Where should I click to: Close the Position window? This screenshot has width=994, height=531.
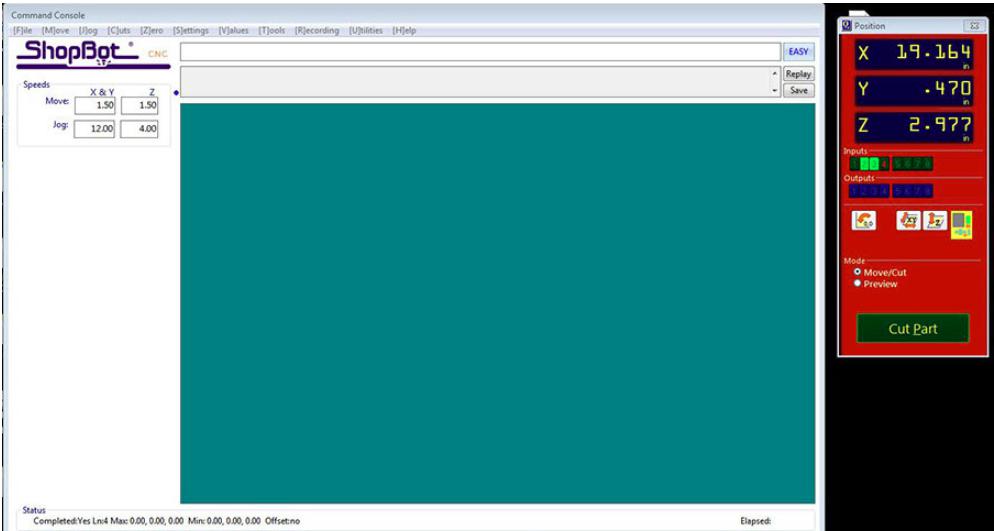click(973, 26)
